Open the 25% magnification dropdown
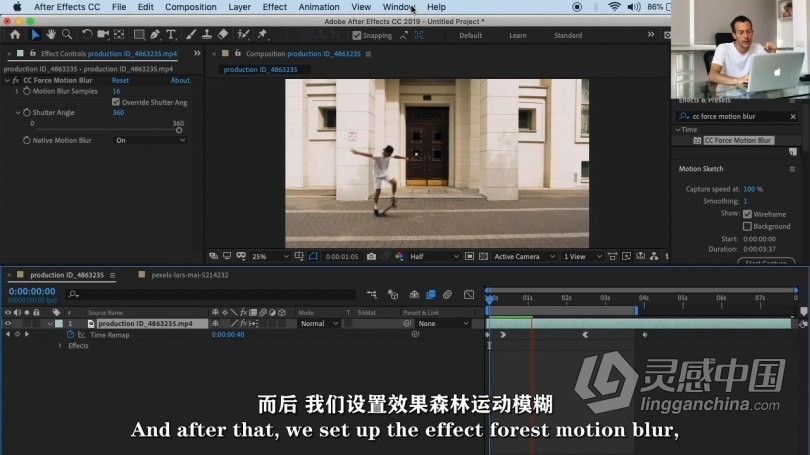810x455 pixels. coord(270,256)
